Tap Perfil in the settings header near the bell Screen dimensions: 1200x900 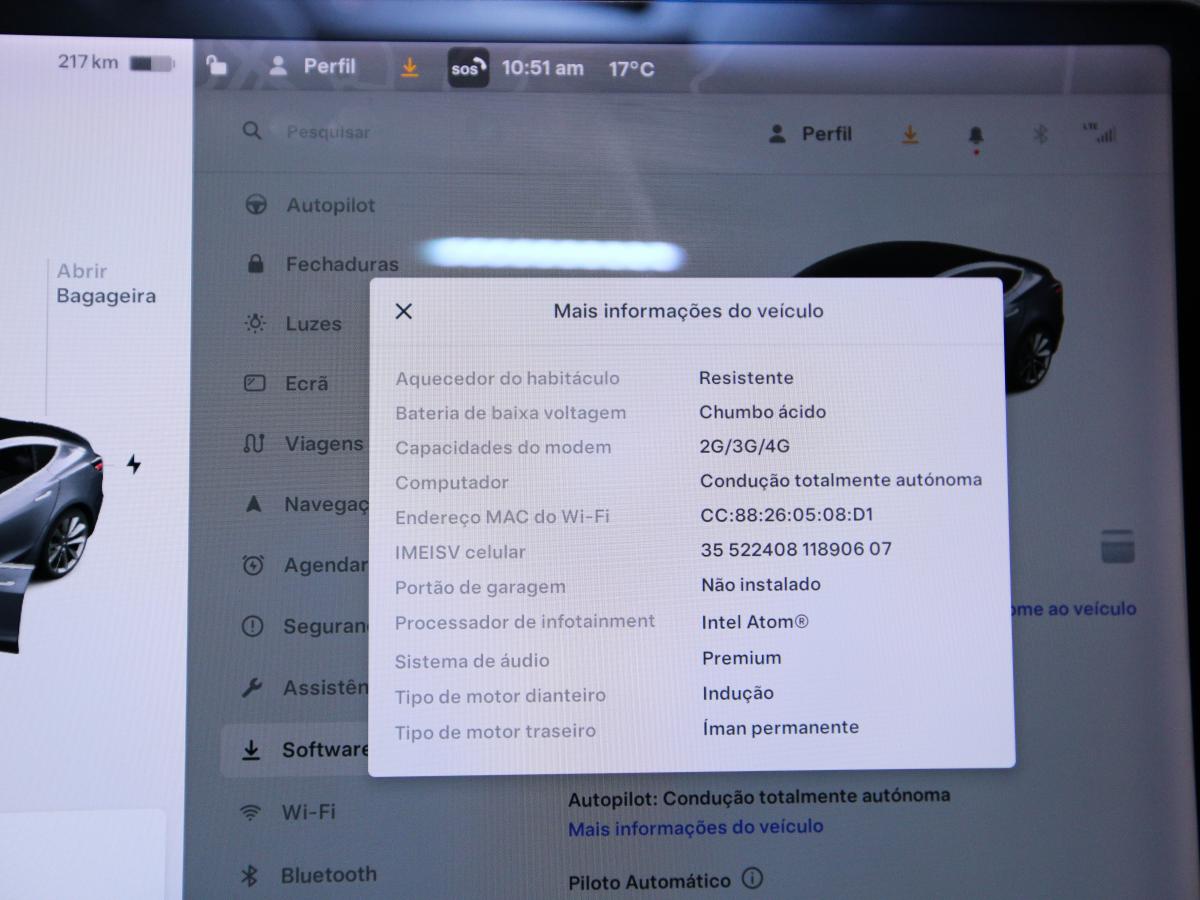[x=811, y=134]
